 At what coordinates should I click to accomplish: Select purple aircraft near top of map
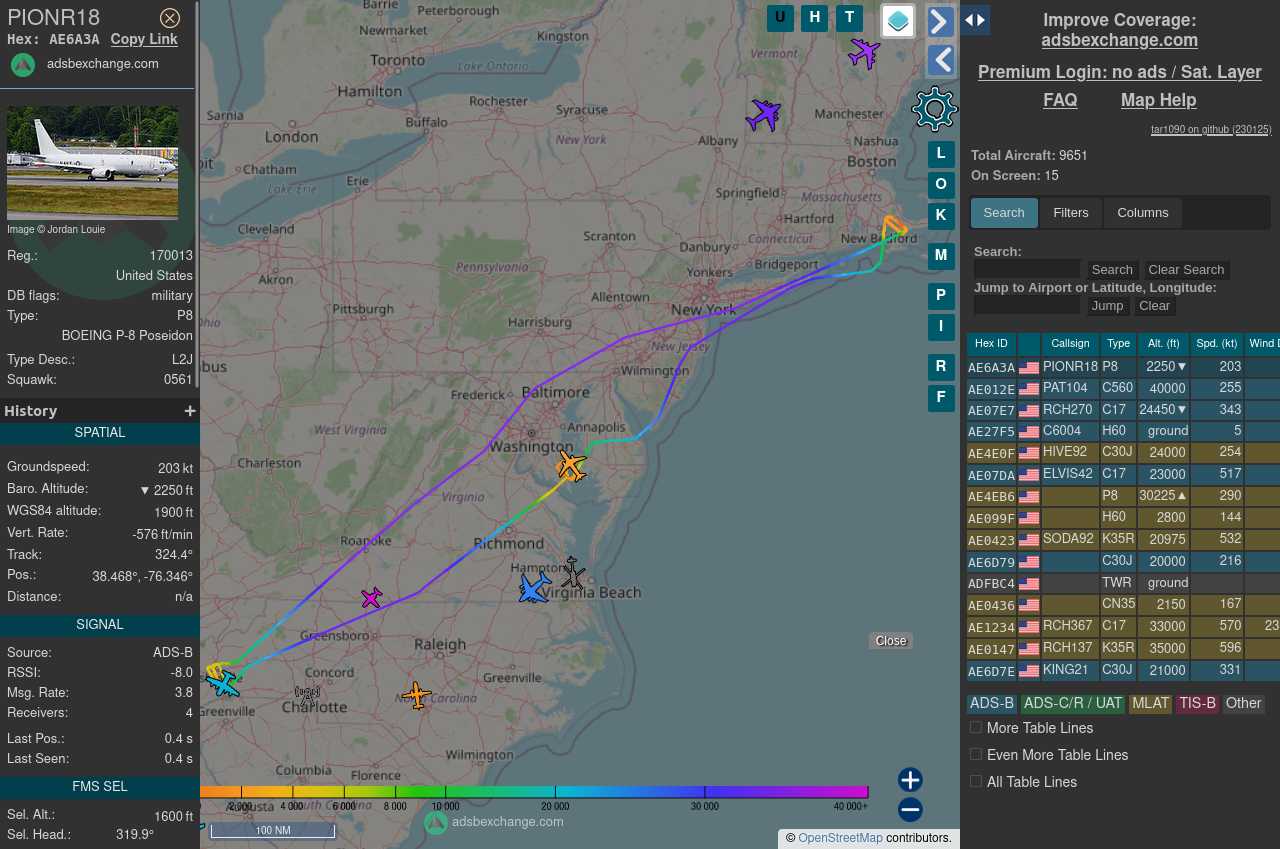864,52
